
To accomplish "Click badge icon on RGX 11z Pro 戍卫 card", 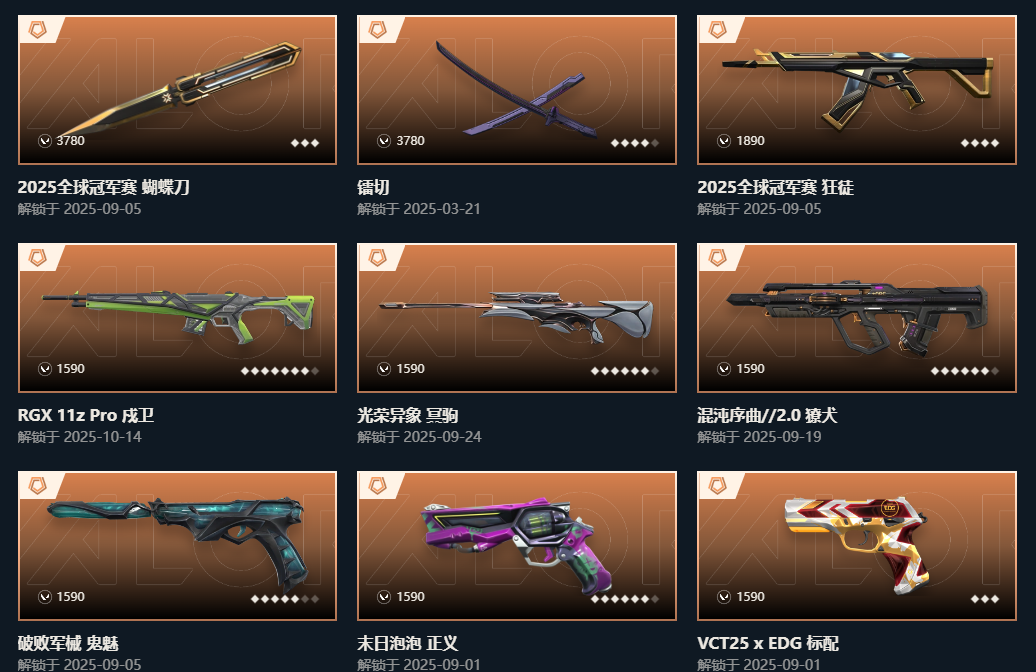I will pyautogui.click(x=38, y=258).
